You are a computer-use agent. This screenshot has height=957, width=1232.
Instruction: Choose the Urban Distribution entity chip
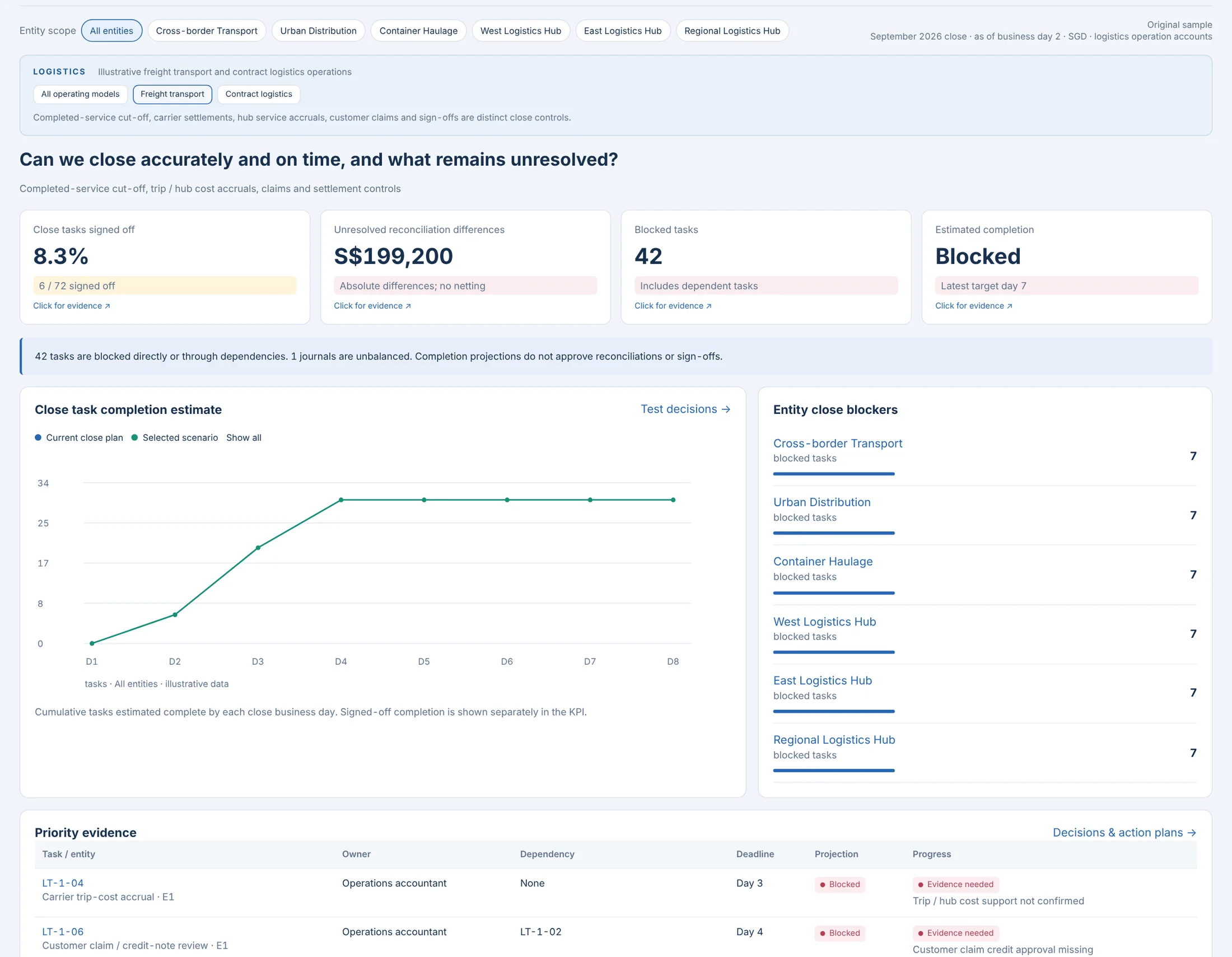[318, 30]
